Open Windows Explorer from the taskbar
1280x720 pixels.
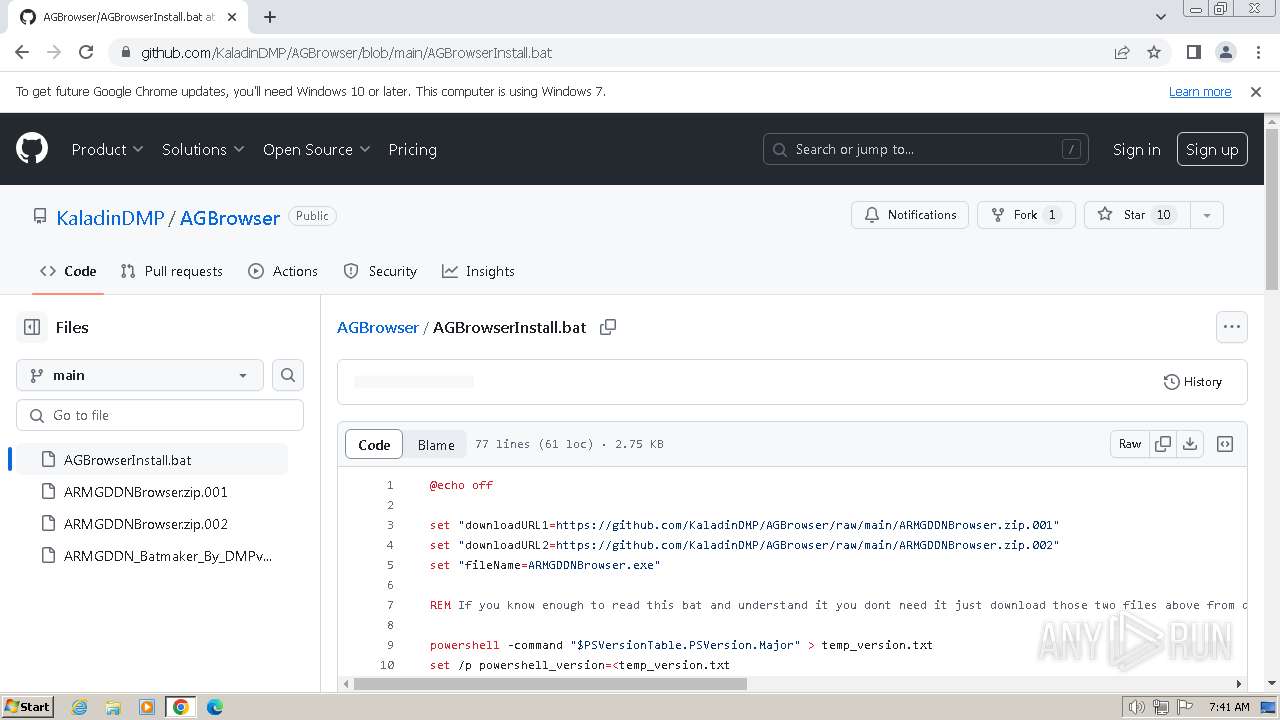point(113,707)
